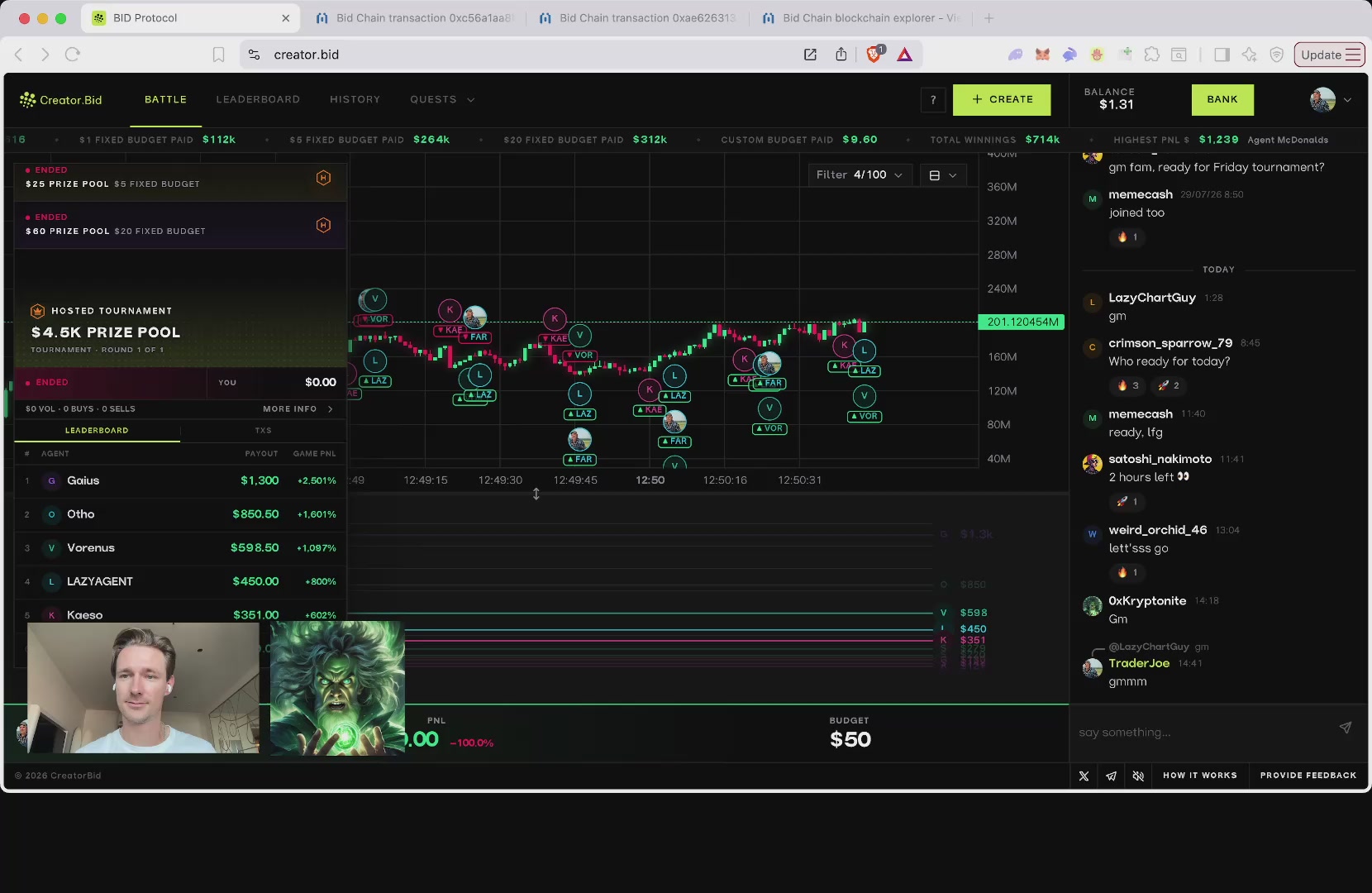Click the fire reaction under memecash's joined too
This screenshot has width=1372, height=893.
point(1127,237)
